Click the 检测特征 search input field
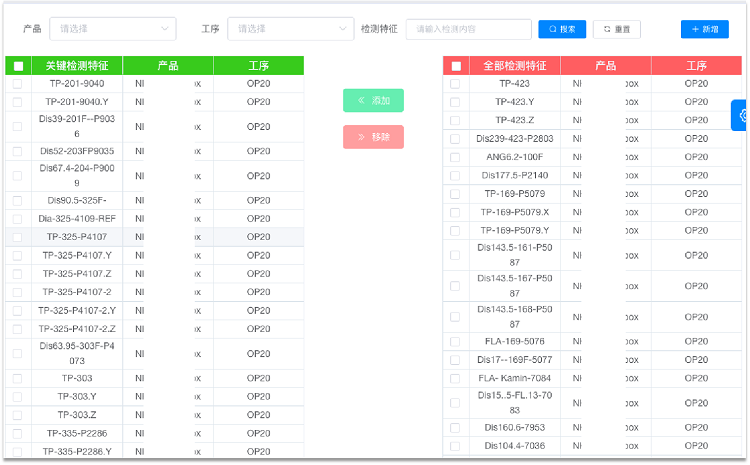Viewport: 750px width, 465px height. click(468, 30)
